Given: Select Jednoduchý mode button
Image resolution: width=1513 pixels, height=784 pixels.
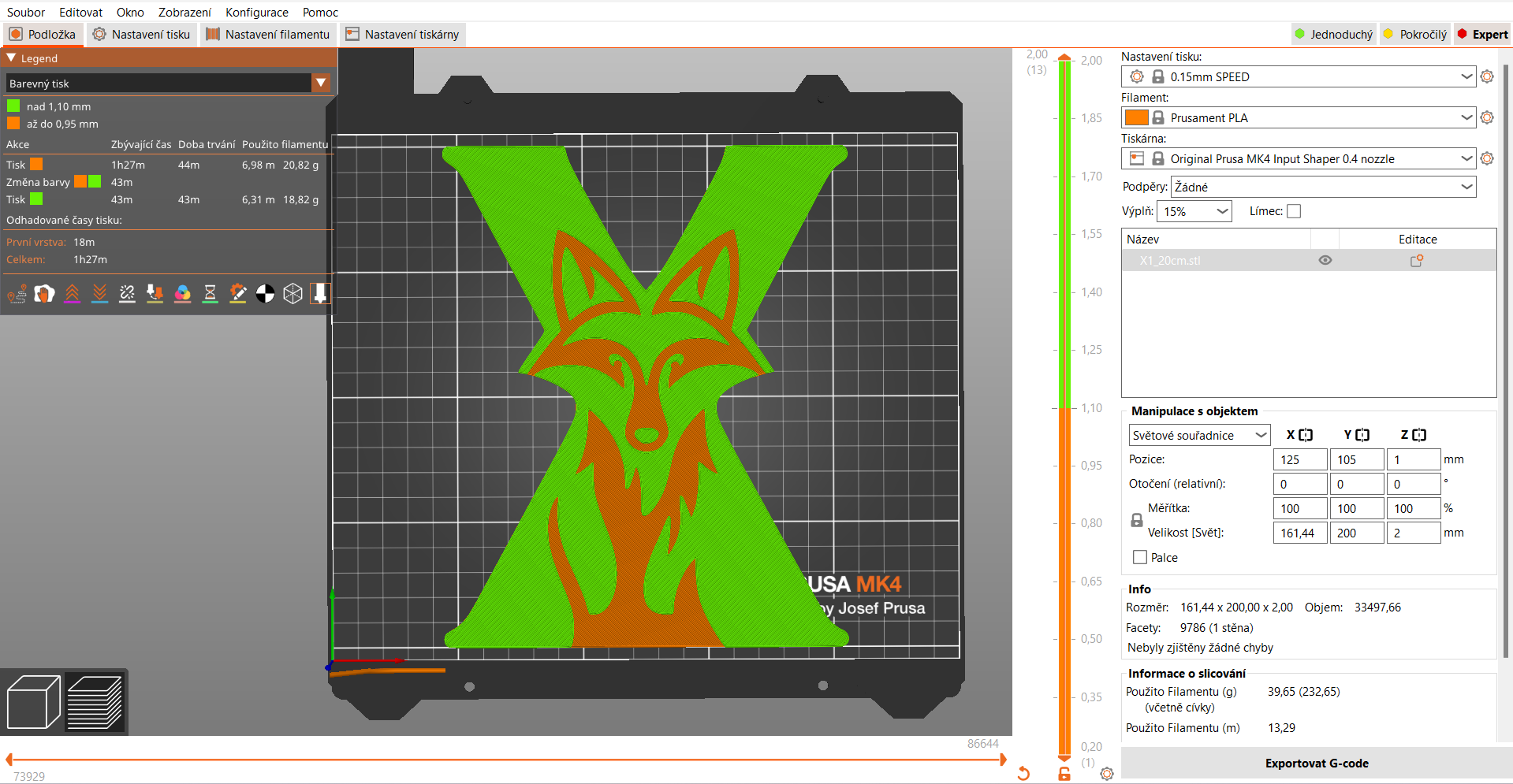Looking at the screenshot, I should [1333, 34].
